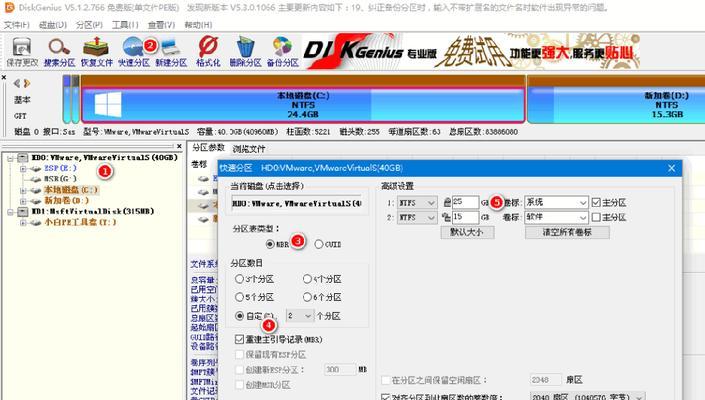
Task: Choose the 4 partitions option
Action: pos(308,279)
